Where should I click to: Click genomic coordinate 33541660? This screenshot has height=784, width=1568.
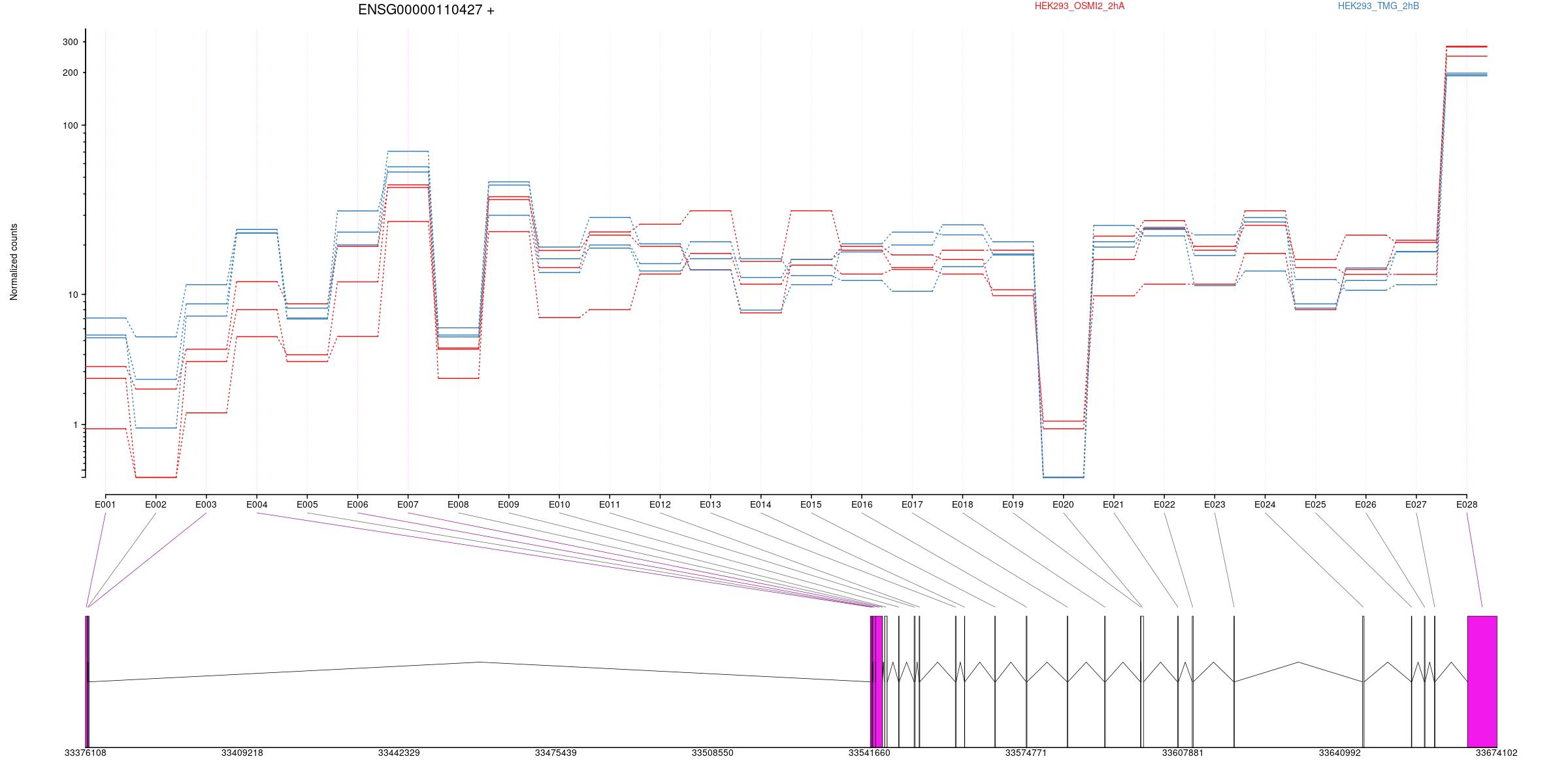tap(869, 753)
